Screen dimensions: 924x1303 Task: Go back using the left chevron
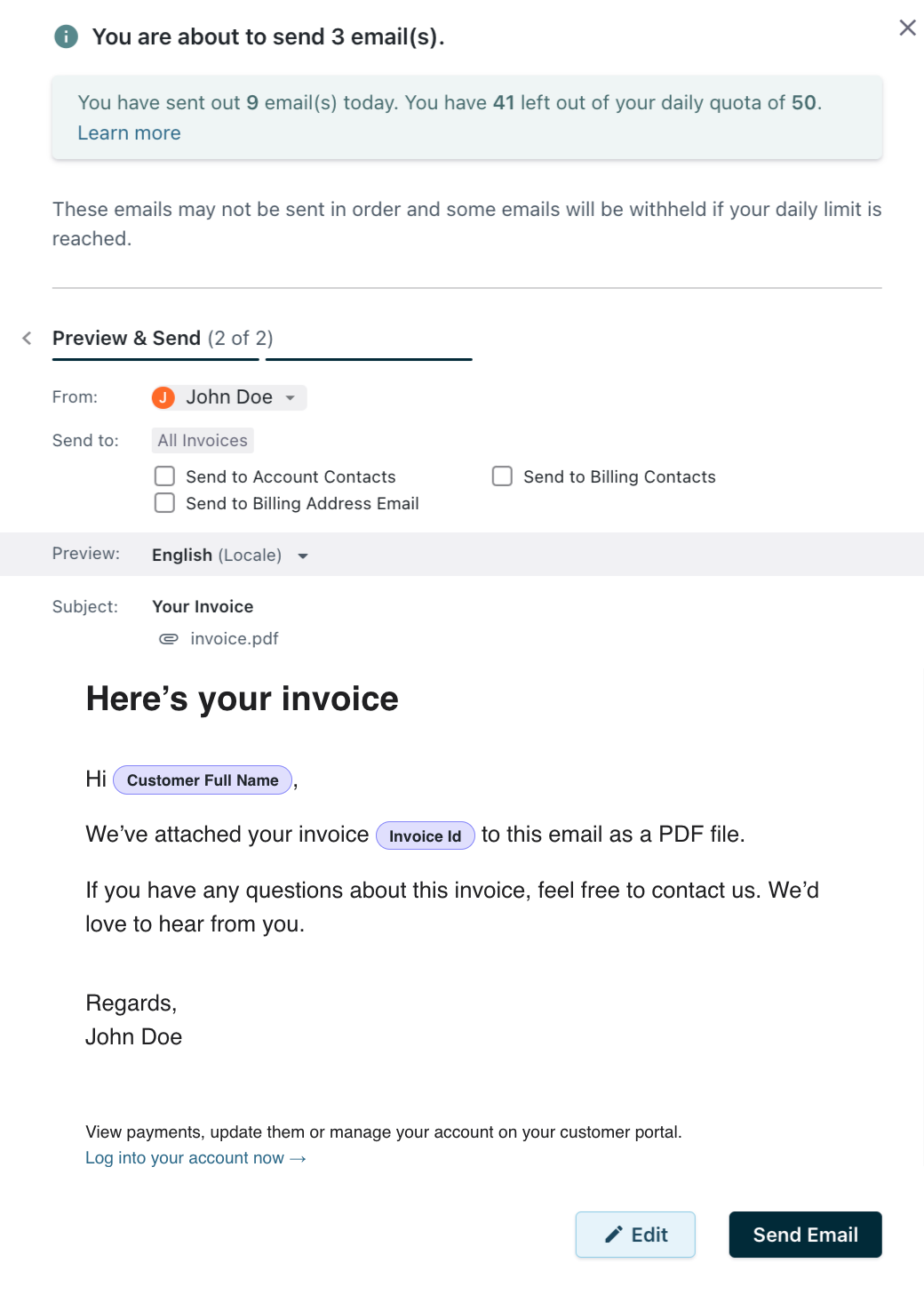[x=27, y=338]
